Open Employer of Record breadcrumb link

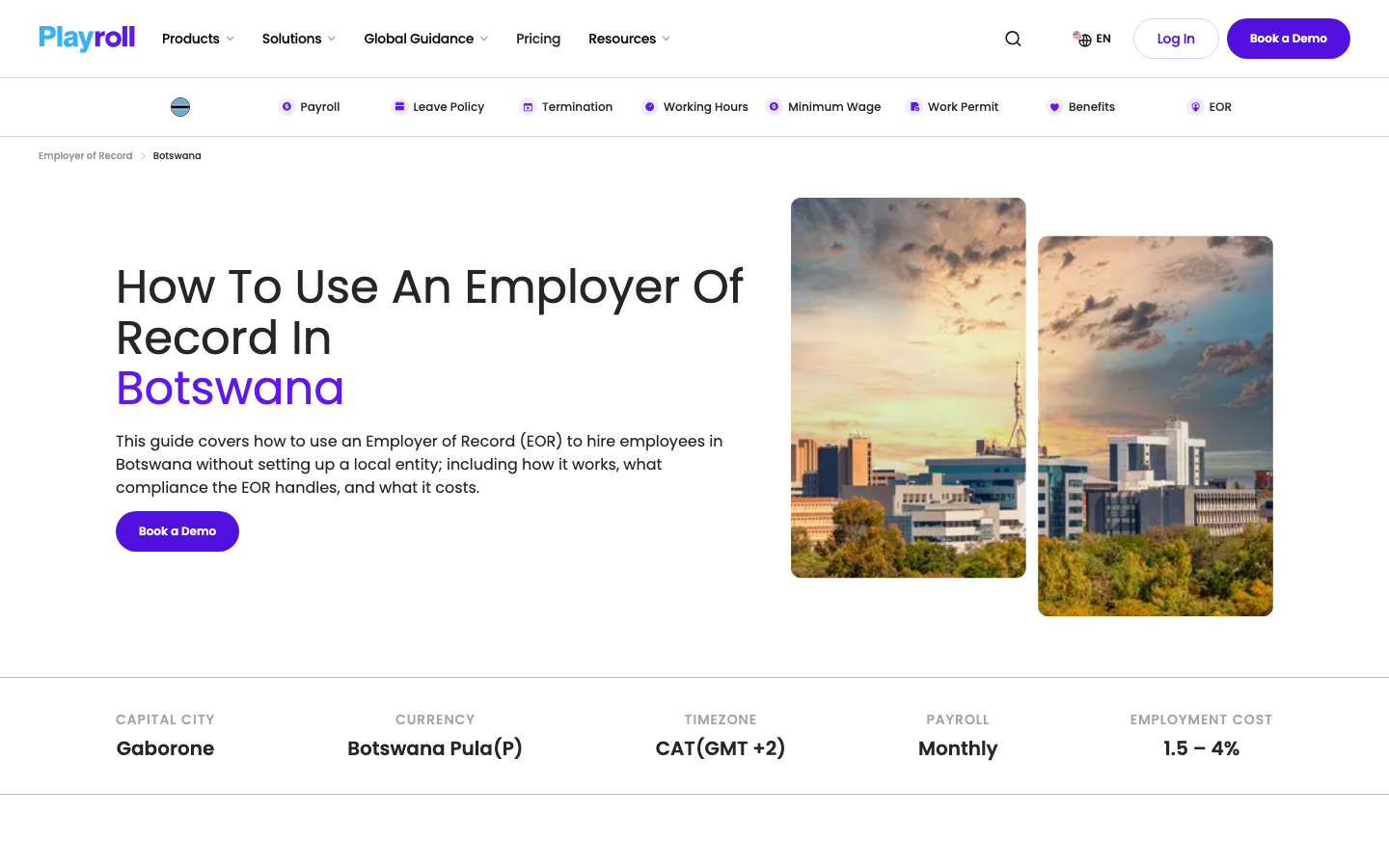click(86, 155)
